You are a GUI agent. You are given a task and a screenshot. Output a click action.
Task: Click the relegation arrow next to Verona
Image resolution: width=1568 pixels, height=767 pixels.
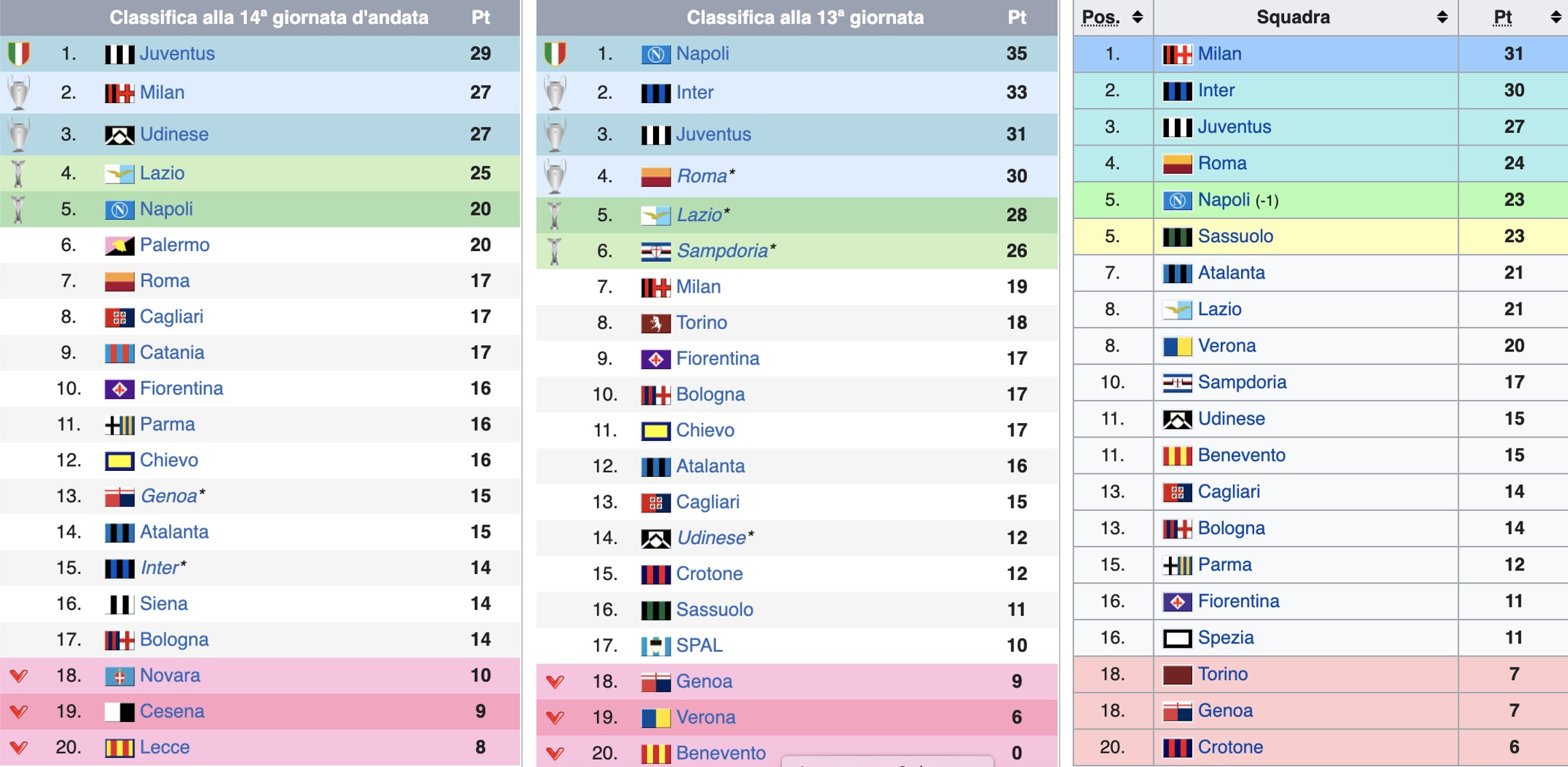tap(555, 718)
